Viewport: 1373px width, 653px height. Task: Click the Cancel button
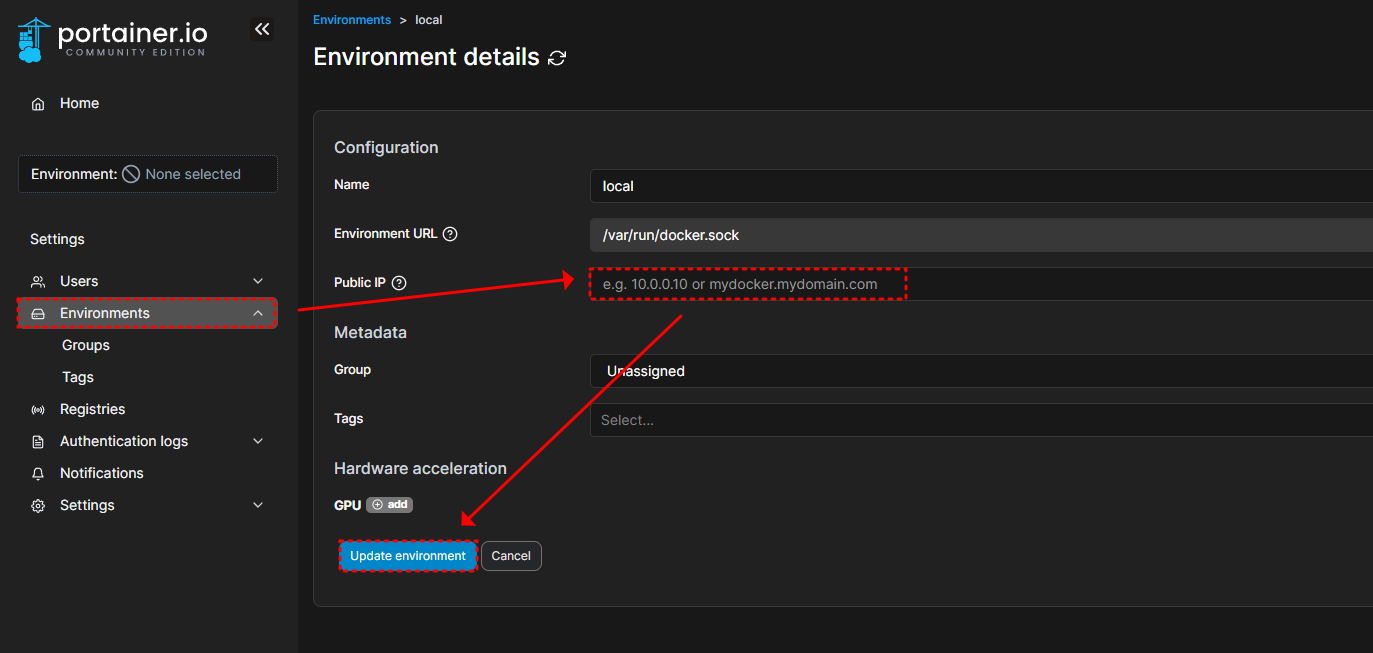511,556
